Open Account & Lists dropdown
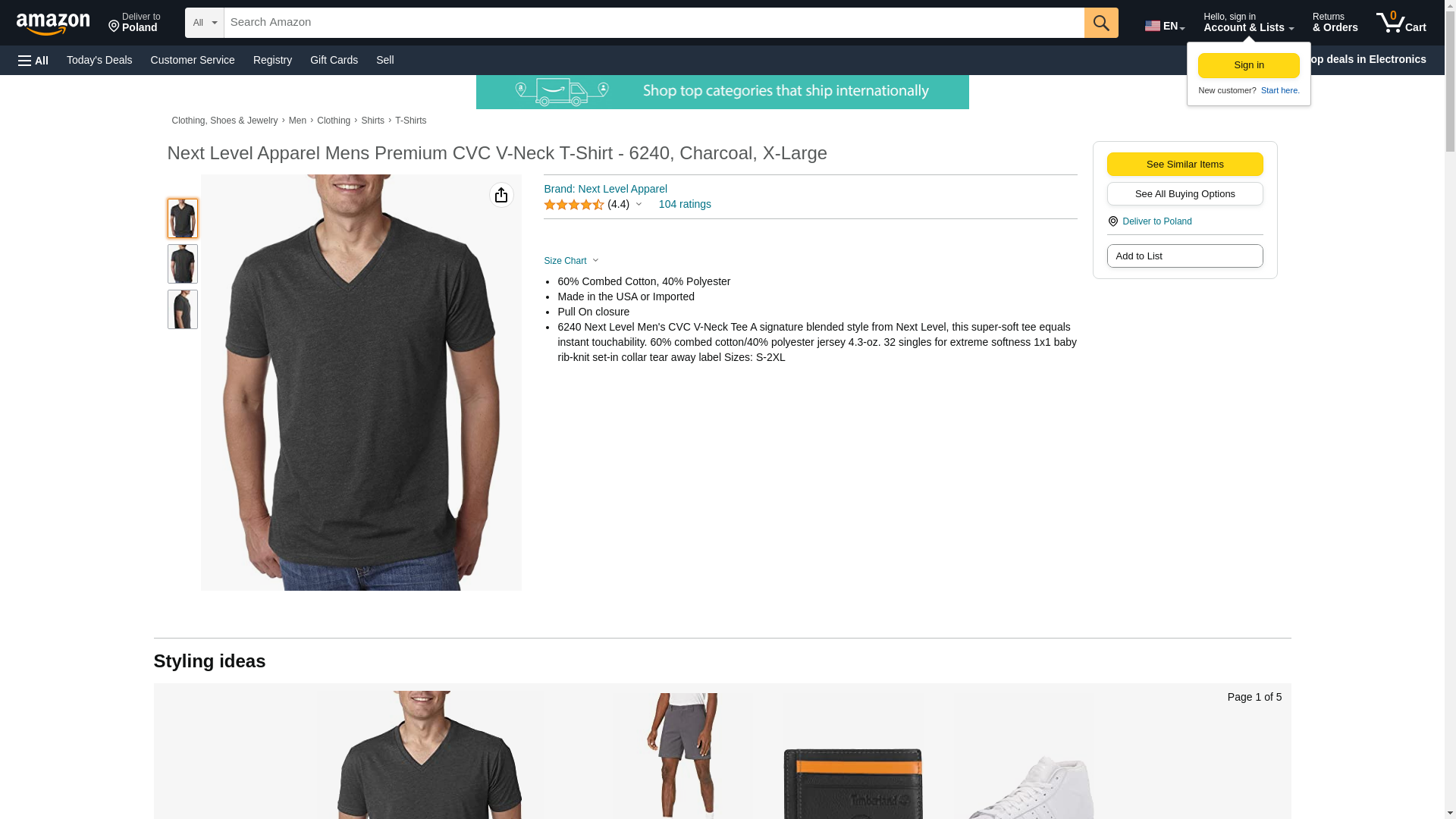This screenshot has height=819, width=1456. point(1248,22)
